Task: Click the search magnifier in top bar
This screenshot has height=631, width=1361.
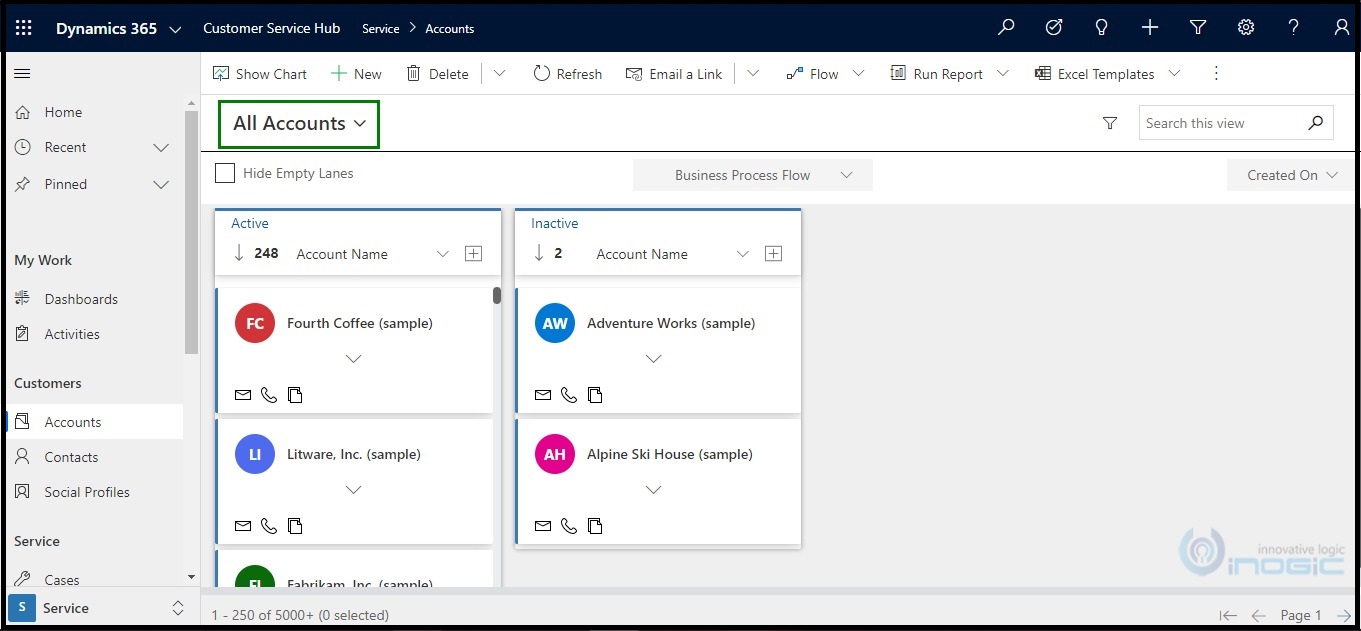Action: pos(1006,28)
